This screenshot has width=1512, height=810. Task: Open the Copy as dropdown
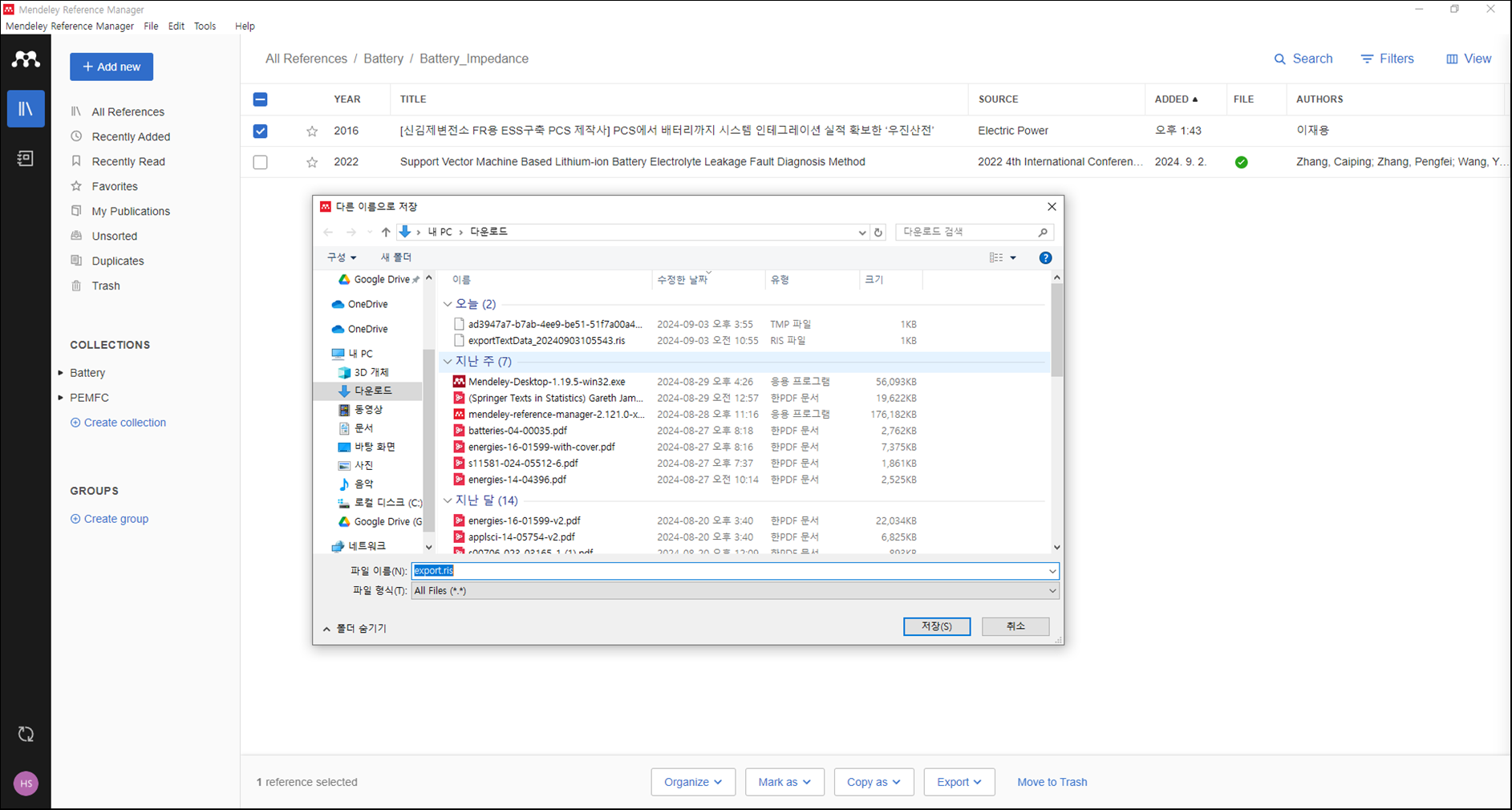click(874, 782)
